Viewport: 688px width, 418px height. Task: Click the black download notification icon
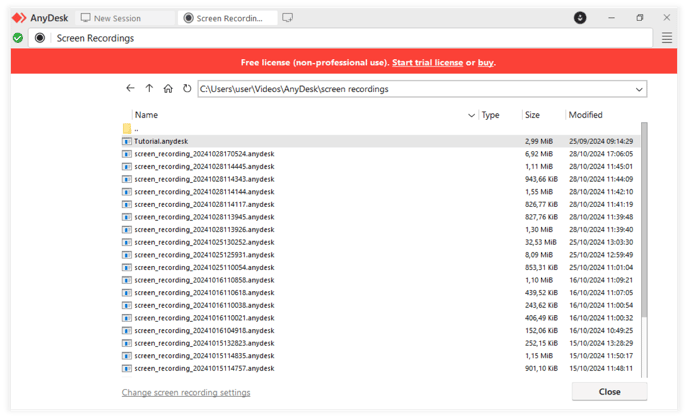tap(580, 18)
